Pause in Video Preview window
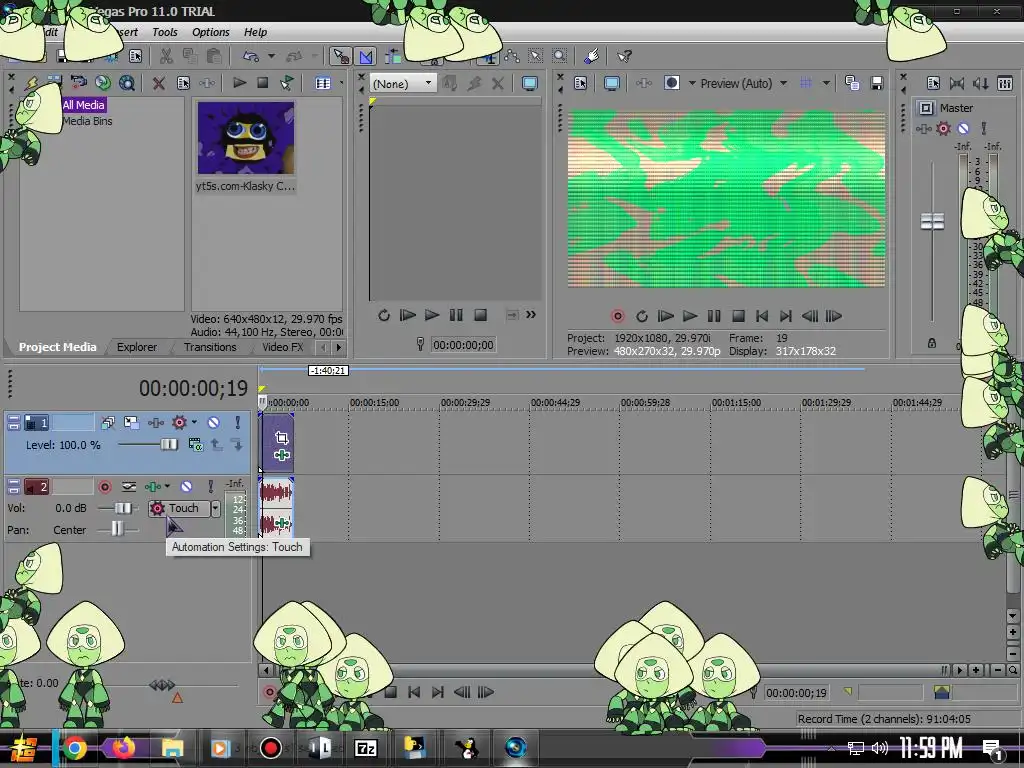 pos(714,316)
